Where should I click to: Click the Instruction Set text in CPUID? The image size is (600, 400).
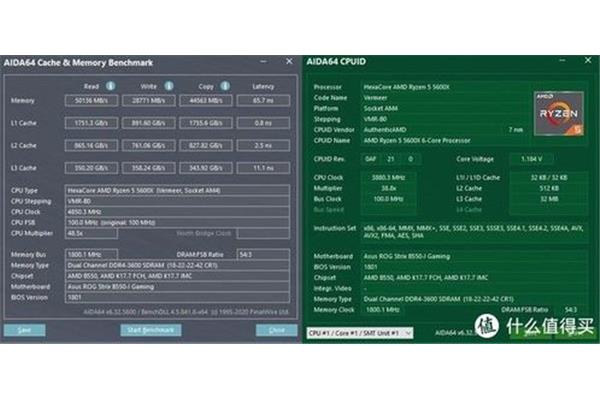point(473,232)
